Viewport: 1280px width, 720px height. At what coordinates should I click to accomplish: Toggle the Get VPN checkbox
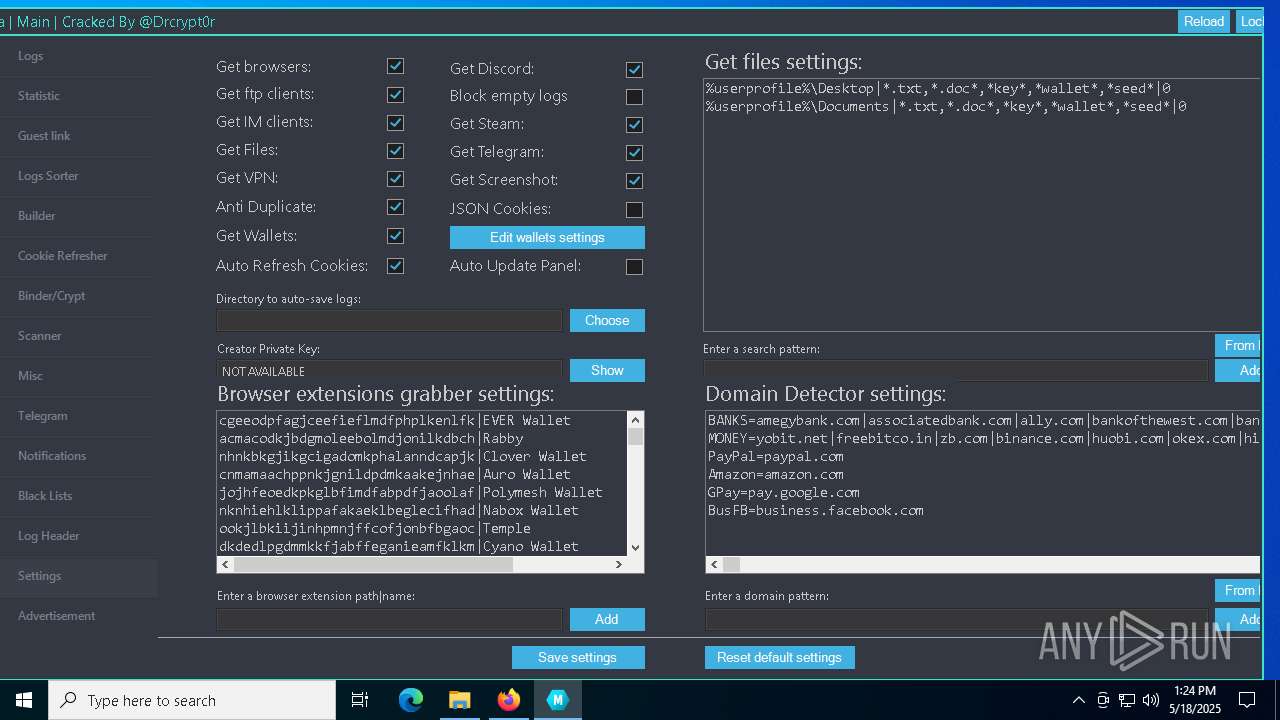click(395, 178)
